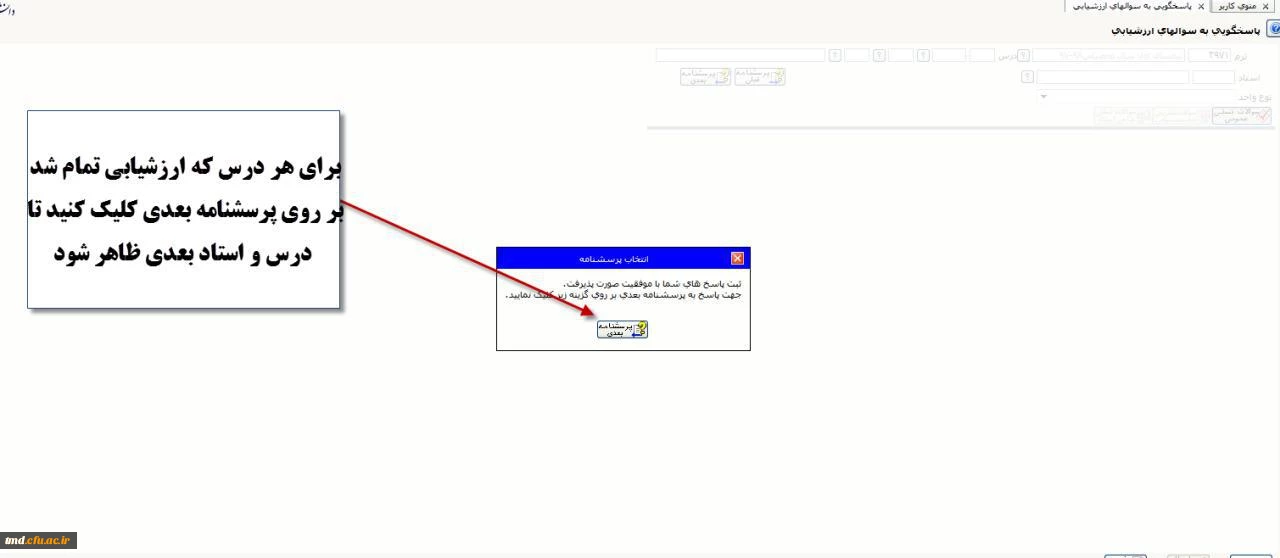Click the leftmost ? button in the درس row
Image resolution: width=1280 pixels, height=558 pixels.
834,56
